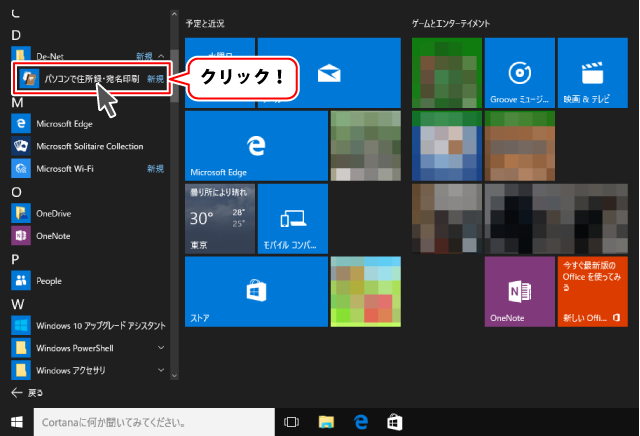640x436 pixels.
Task: Click the ストア tile in Start
Action: [x=256, y=291]
